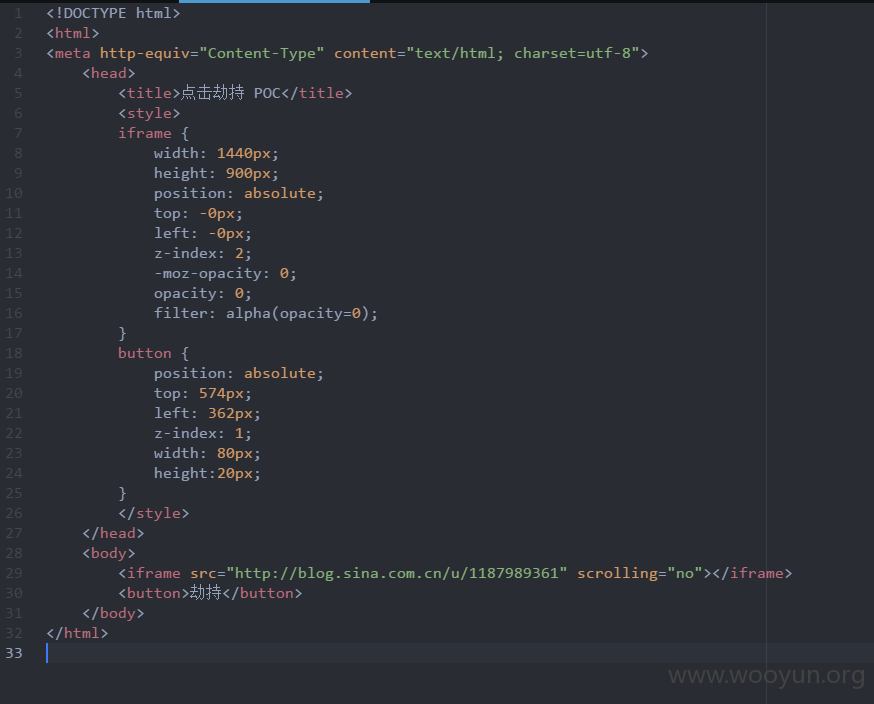Screen dimensions: 874x704
Task: Click the 'z-index: 1' declaration
Action: pos(203,433)
